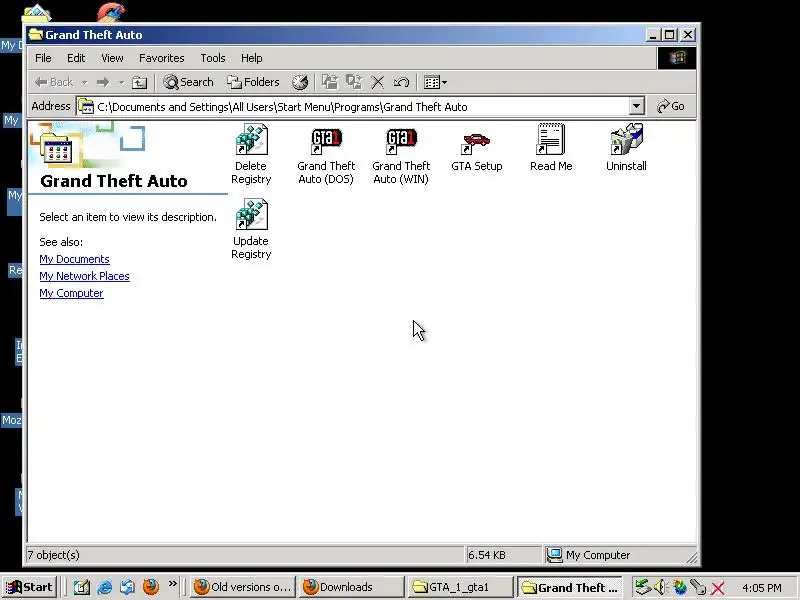Click the Outlook Express Quick Launch icon
The height and width of the screenshot is (600, 800).
tap(128, 587)
